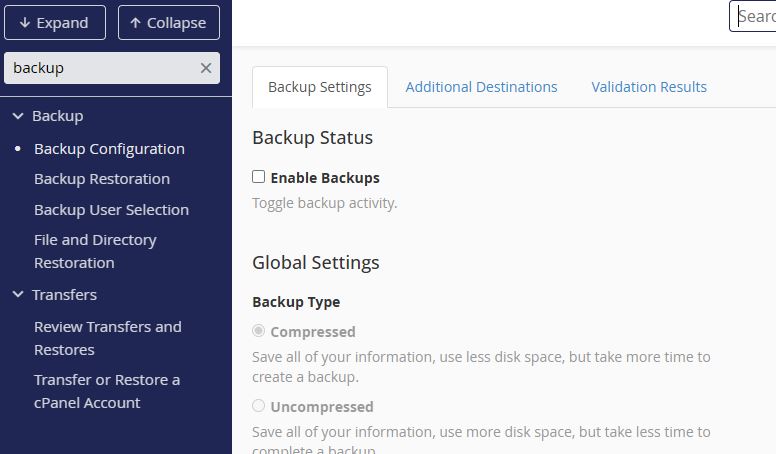Image resolution: width=776 pixels, height=454 pixels.
Task: Click the Enable Backups label
Action: pyautogui.click(x=325, y=178)
